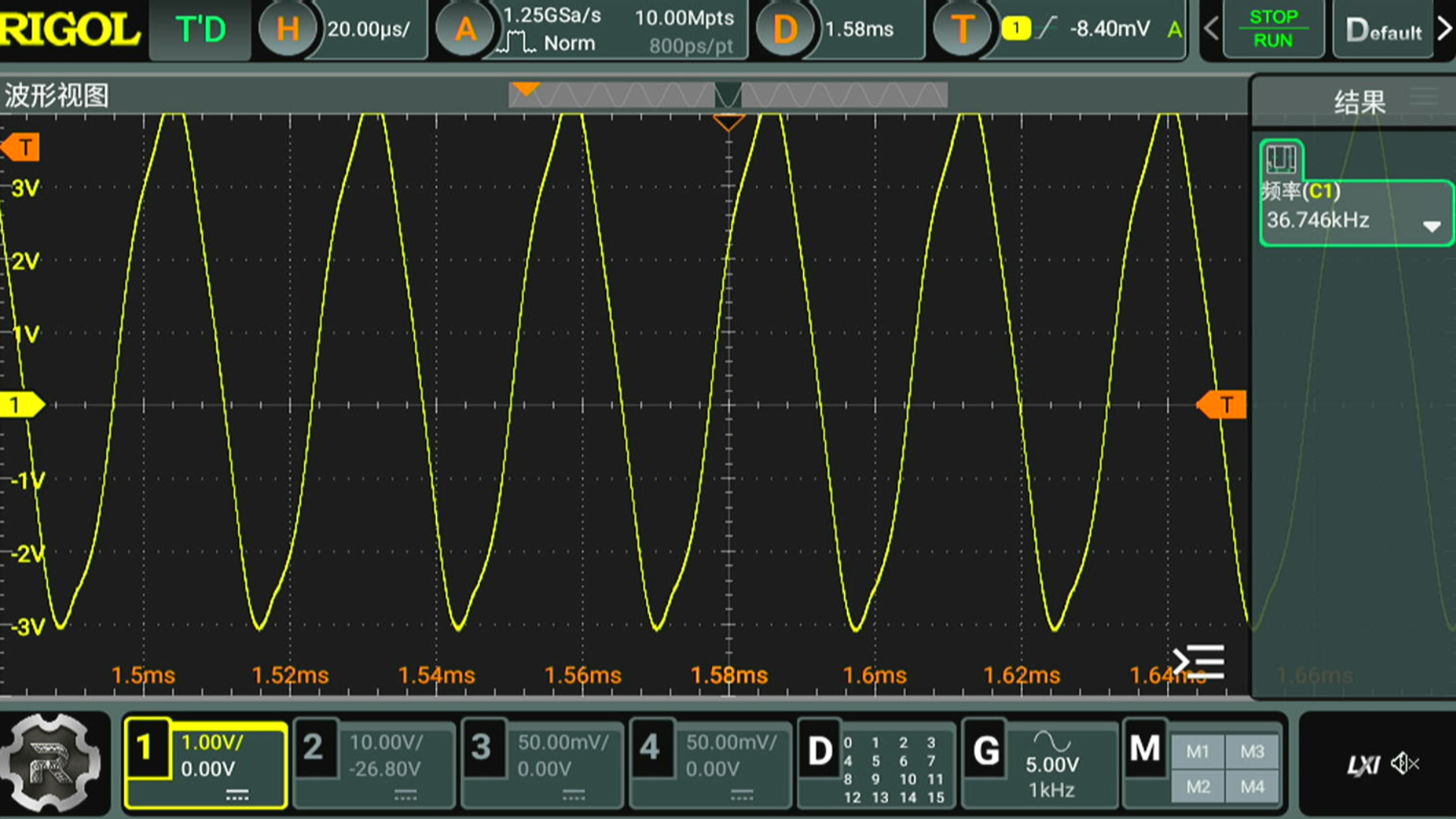Expand the right arrow next to Default
Image resolution: width=1456 pixels, height=819 pixels.
1444,29
